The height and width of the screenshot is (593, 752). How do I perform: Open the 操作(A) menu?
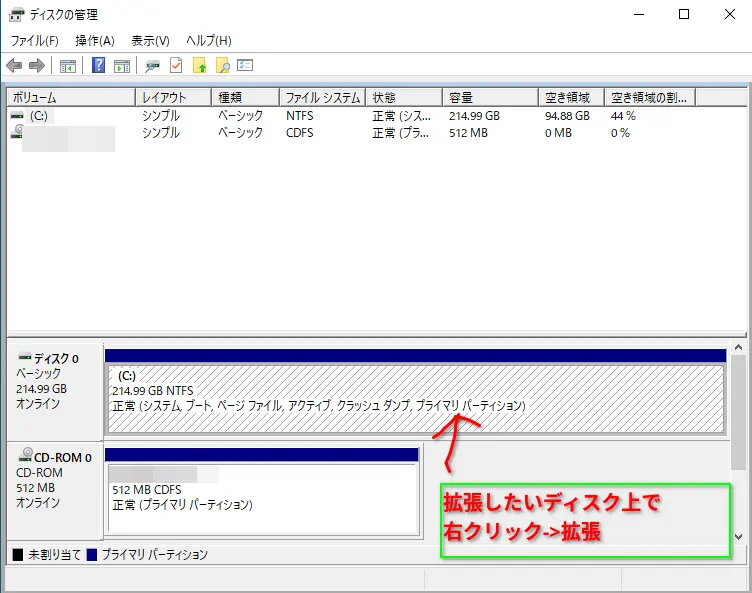(x=95, y=41)
